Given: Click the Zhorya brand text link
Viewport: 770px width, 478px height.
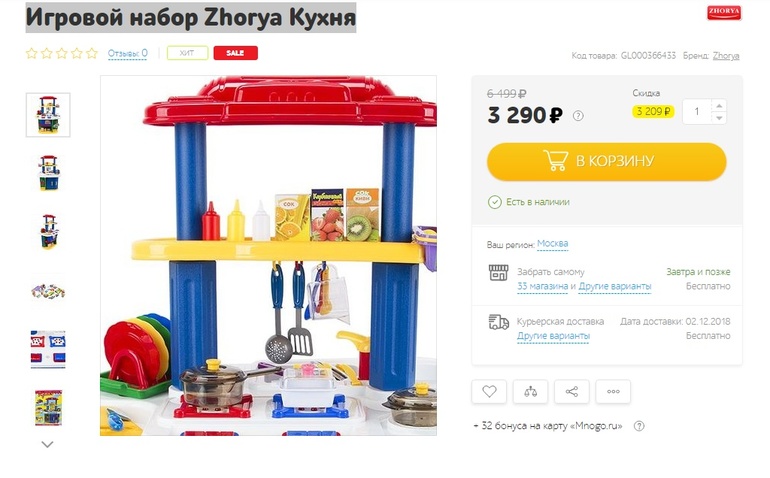Looking at the screenshot, I should pyautogui.click(x=726, y=56).
